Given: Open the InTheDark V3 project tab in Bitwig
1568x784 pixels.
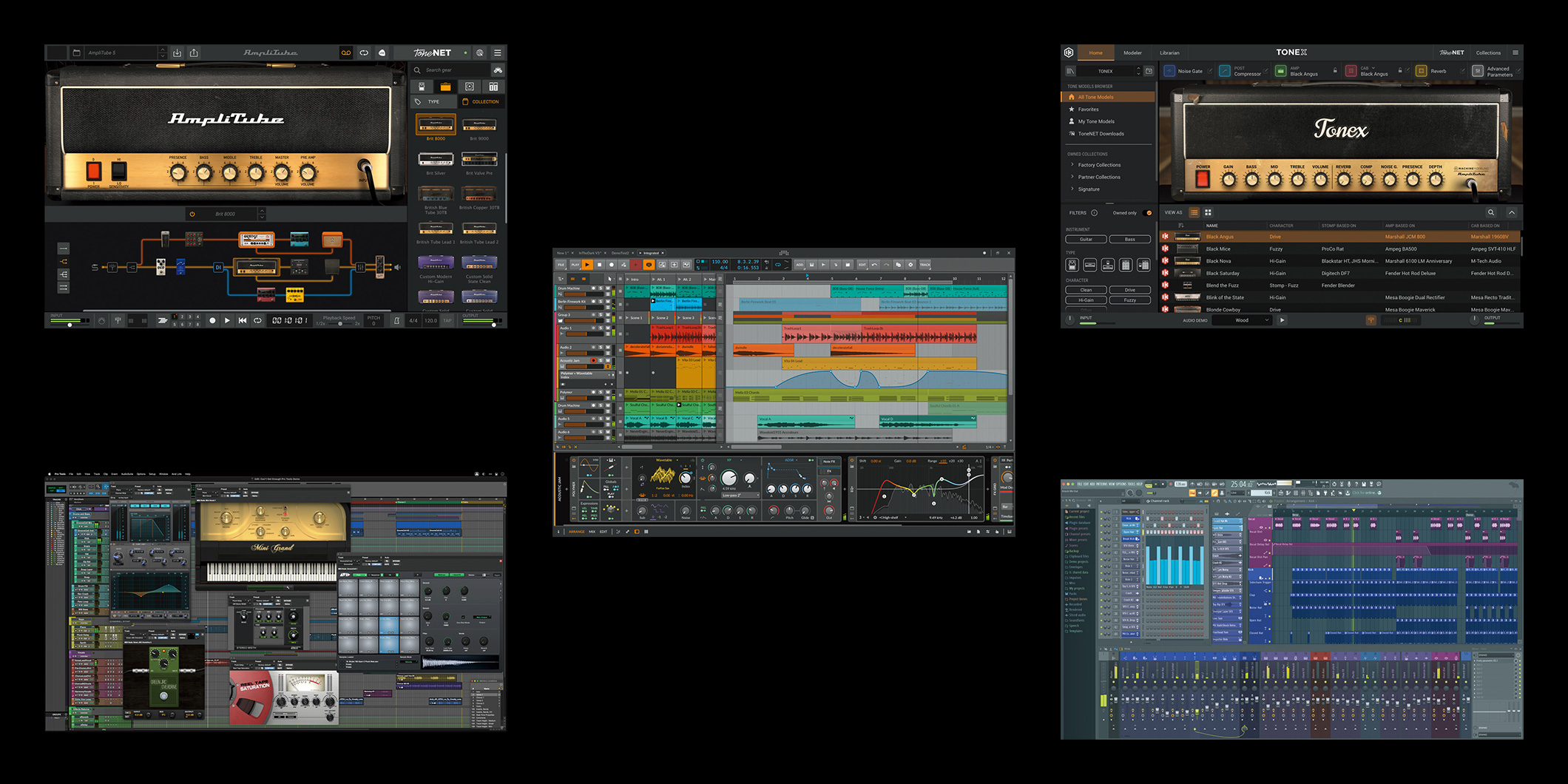Looking at the screenshot, I should tap(590, 253).
